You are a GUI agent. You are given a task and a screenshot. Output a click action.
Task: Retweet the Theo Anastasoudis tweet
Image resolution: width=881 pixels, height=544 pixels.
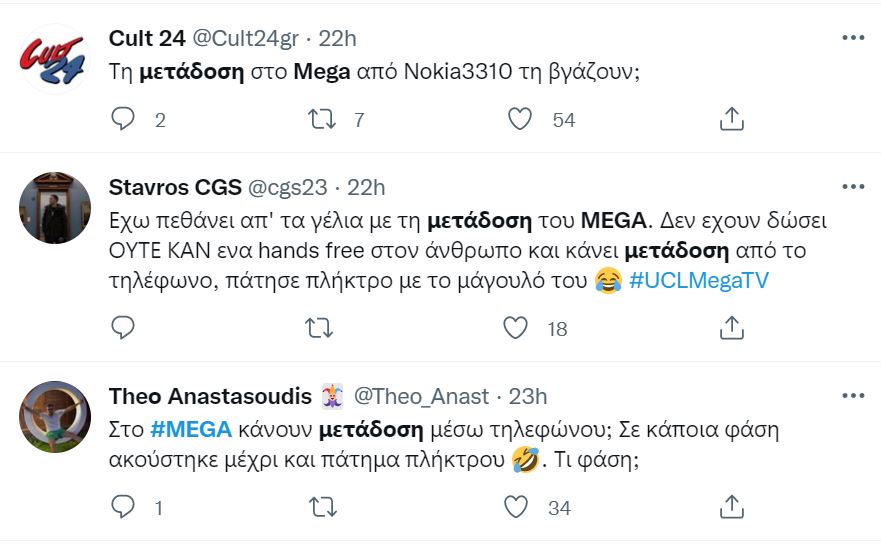point(320,508)
